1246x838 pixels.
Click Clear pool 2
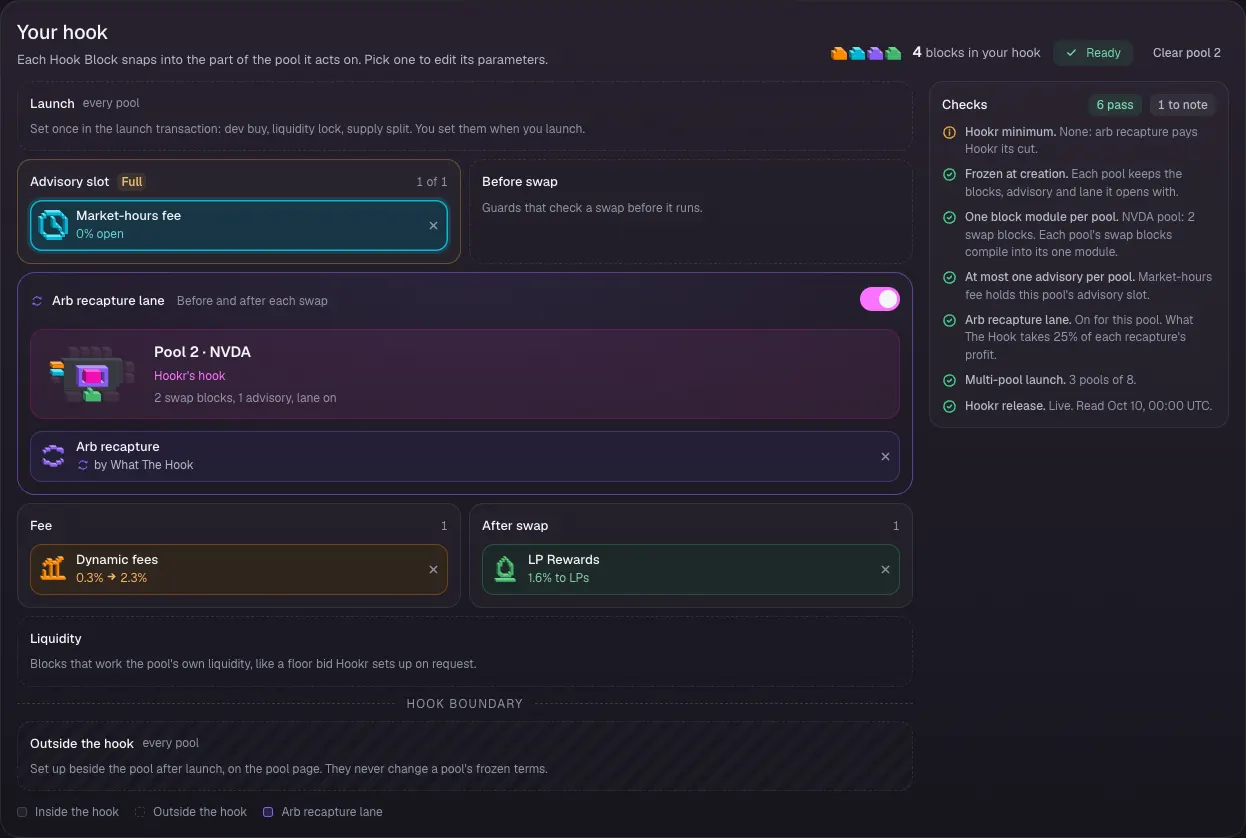point(1187,53)
